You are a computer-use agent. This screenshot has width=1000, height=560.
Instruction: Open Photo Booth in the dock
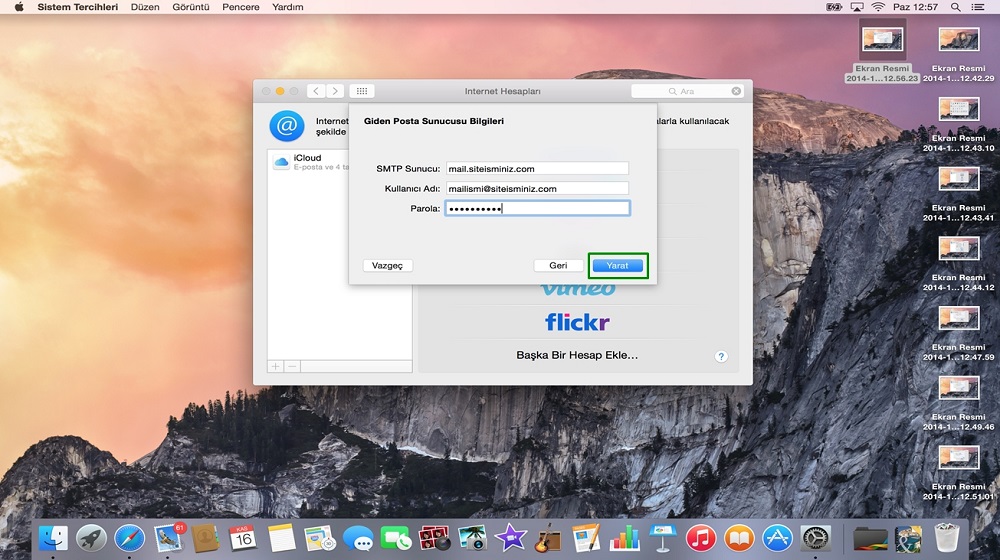point(434,538)
